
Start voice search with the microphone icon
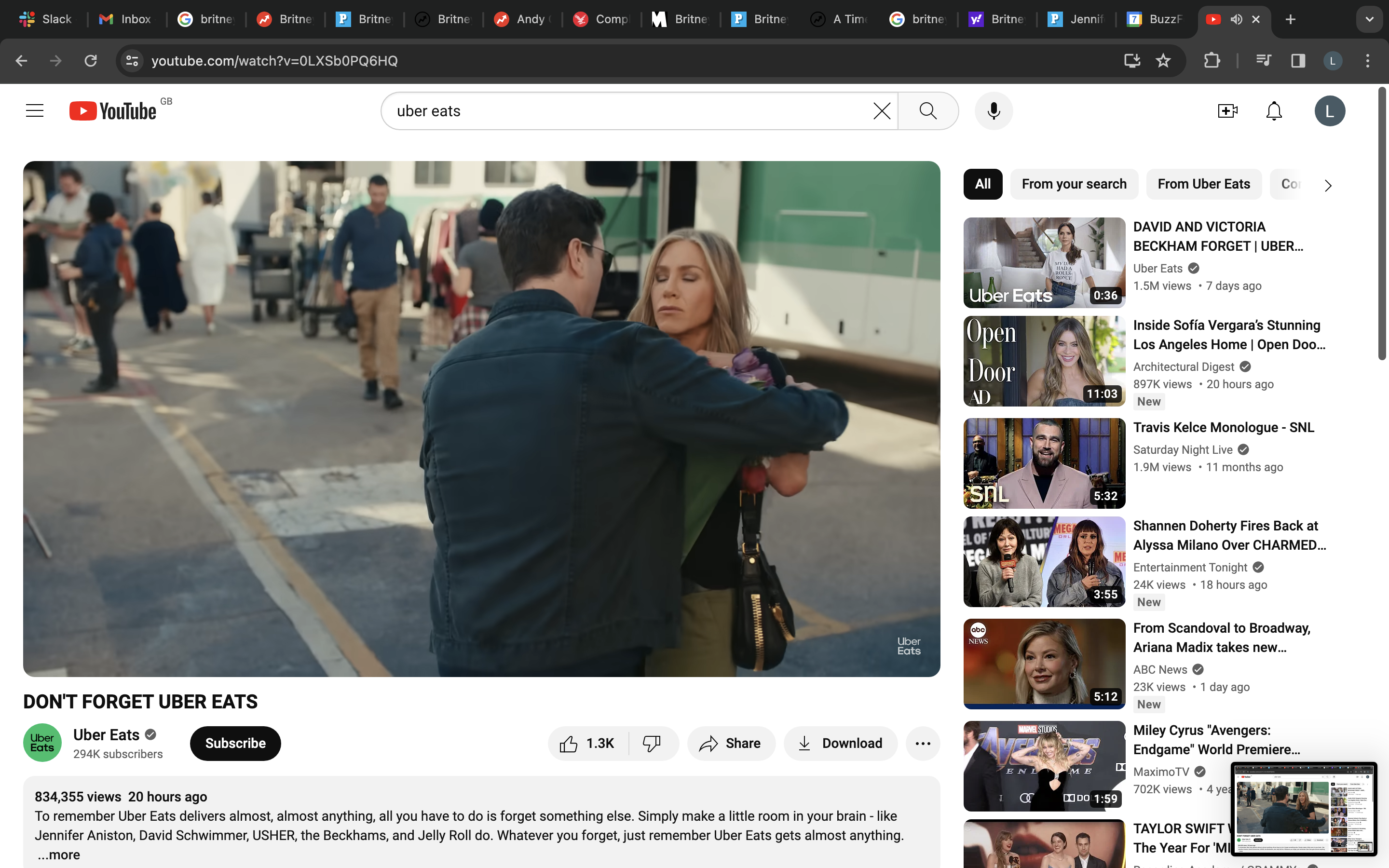(994, 111)
